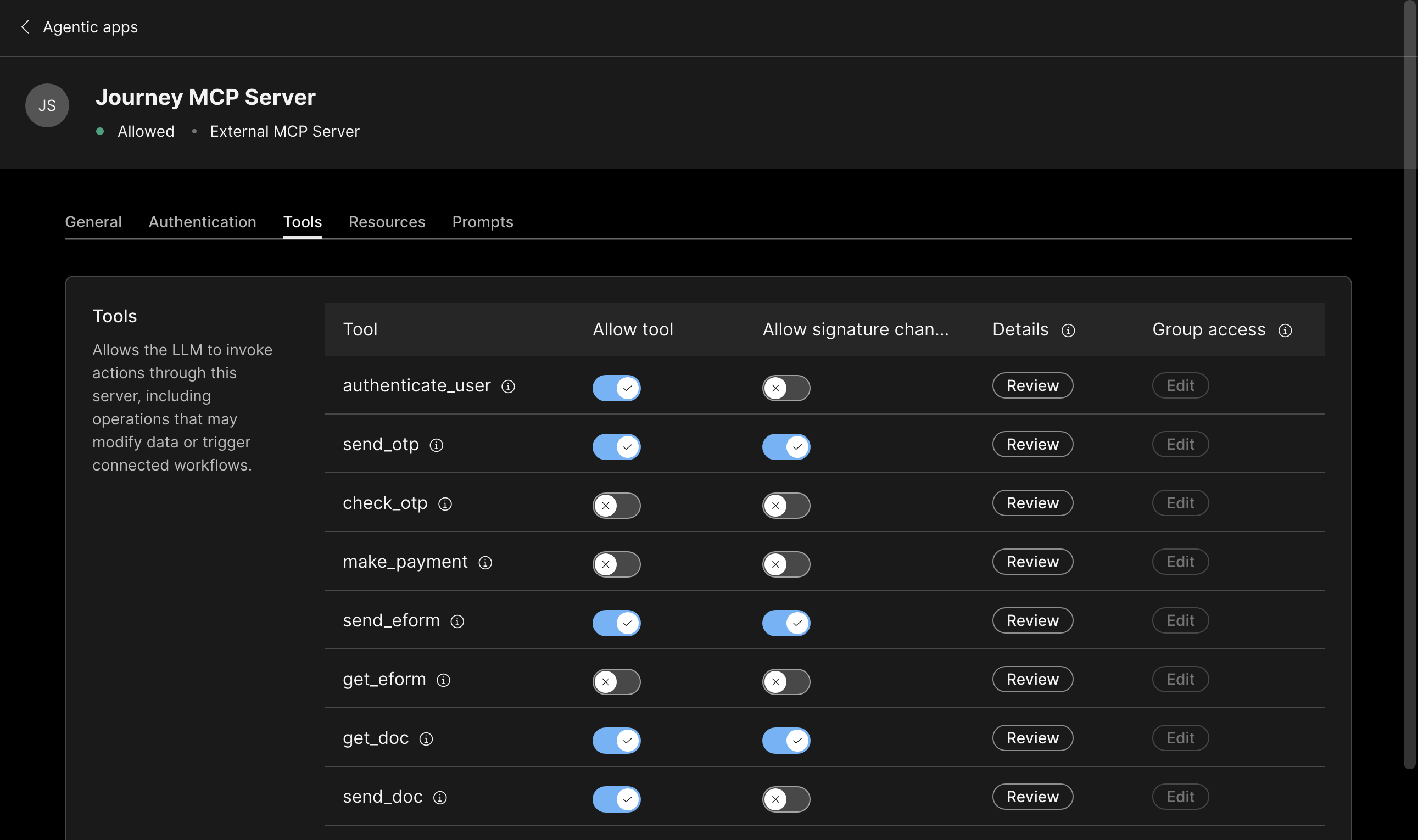Click the Details column info icon
The height and width of the screenshot is (840, 1418).
pos(1069,330)
